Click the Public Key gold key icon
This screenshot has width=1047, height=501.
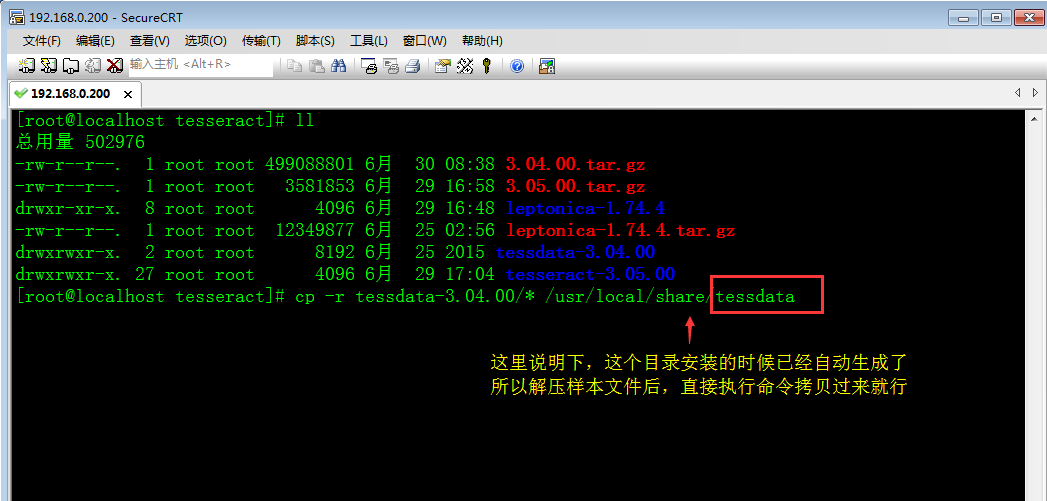coord(487,65)
